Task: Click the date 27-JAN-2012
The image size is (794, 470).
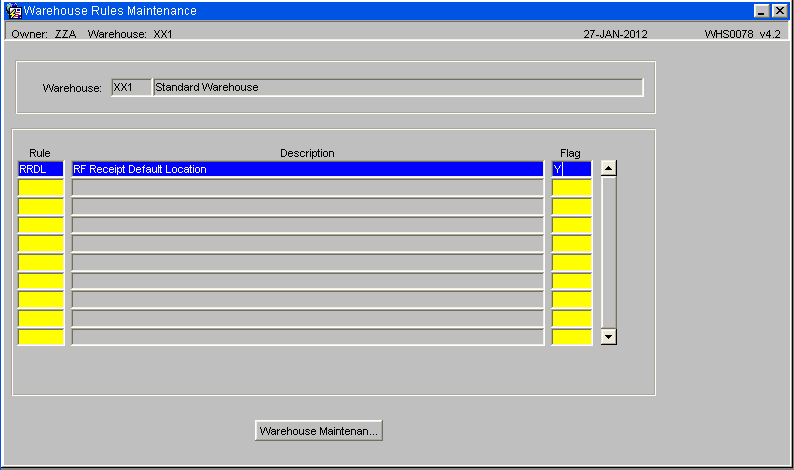Action: pyautogui.click(x=615, y=34)
